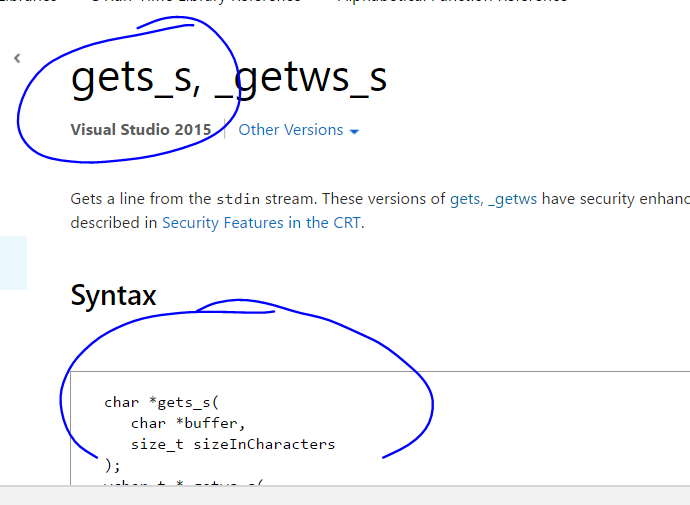The height and width of the screenshot is (505, 690).
Task: Click the gets_s, _getws_s page title
Action: pos(228,78)
